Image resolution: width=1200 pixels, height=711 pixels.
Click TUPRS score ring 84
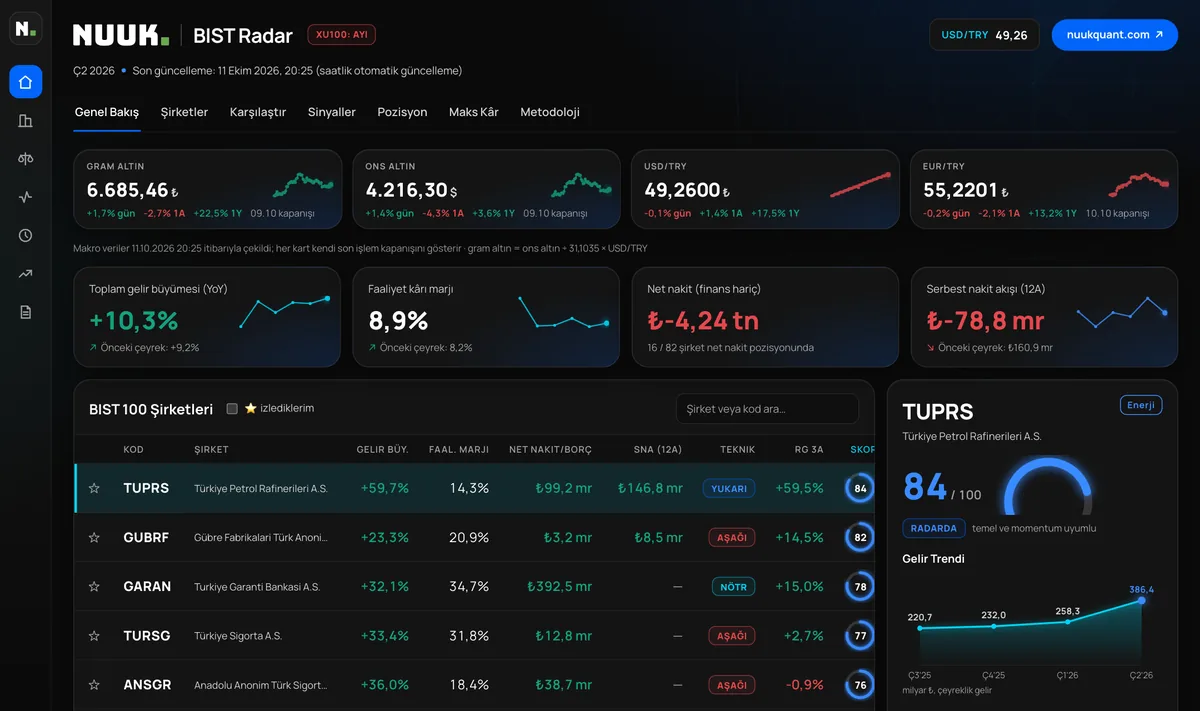(x=860, y=488)
